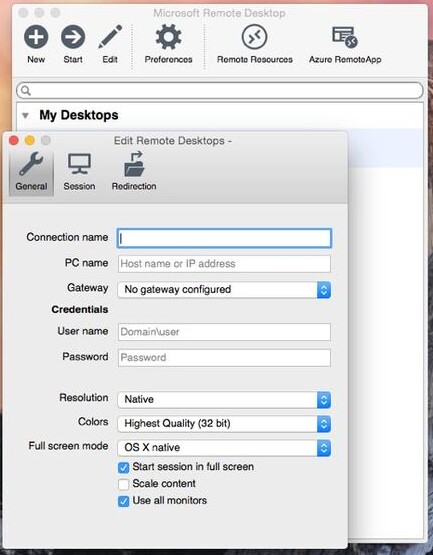Disable Start session in full screen
Viewport: 433px width, 555px height.
pos(124,468)
